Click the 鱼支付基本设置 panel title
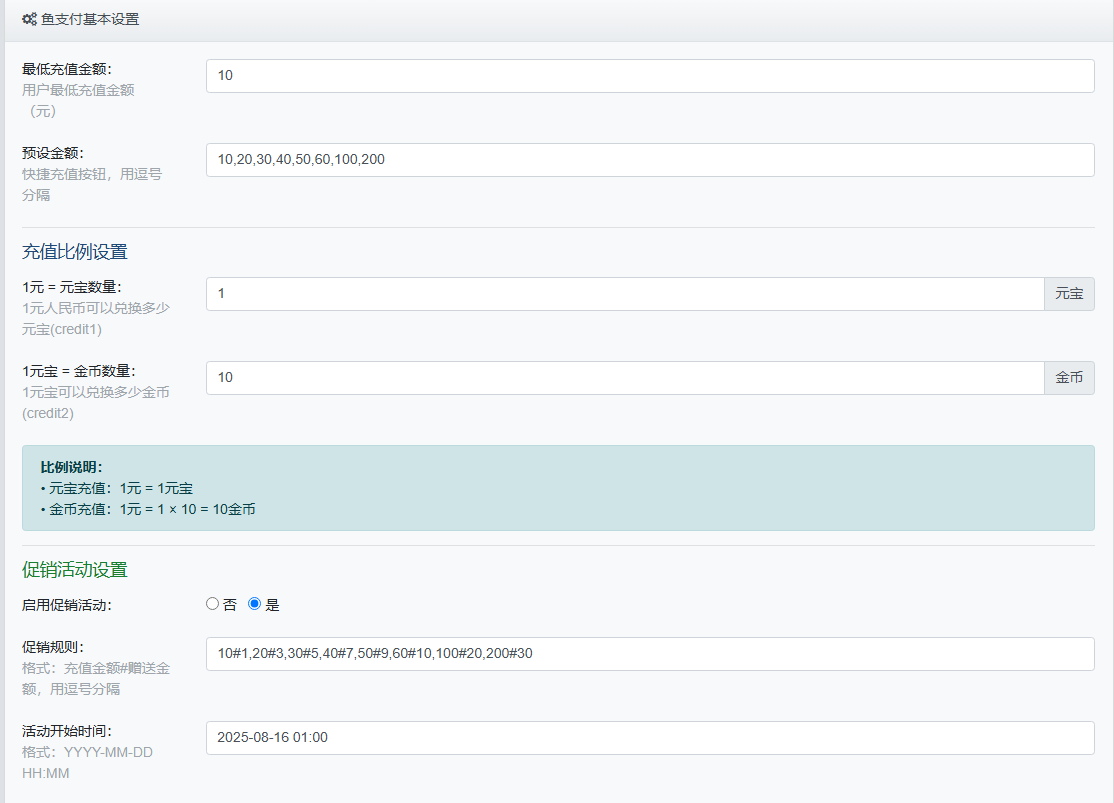This screenshot has height=803, width=1114. tap(90, 19)
